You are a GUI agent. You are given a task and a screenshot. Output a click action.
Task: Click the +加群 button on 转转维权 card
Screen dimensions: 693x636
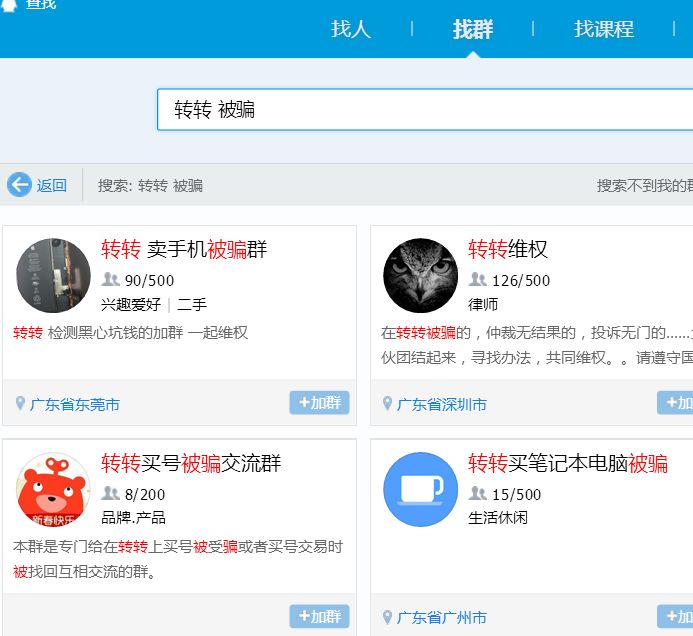point(675,403)
